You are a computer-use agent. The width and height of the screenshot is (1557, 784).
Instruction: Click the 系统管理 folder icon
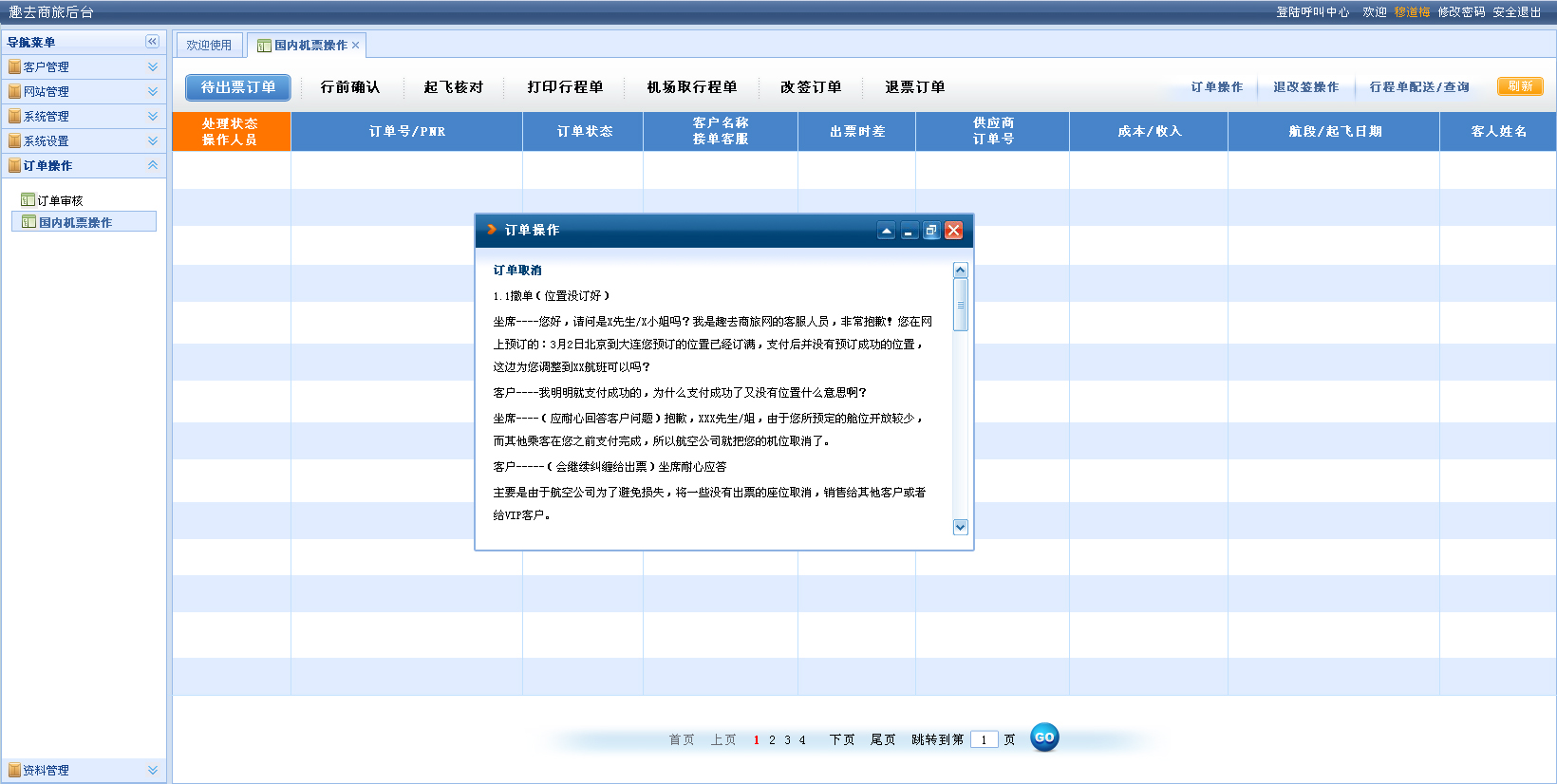tap(14, 117)
